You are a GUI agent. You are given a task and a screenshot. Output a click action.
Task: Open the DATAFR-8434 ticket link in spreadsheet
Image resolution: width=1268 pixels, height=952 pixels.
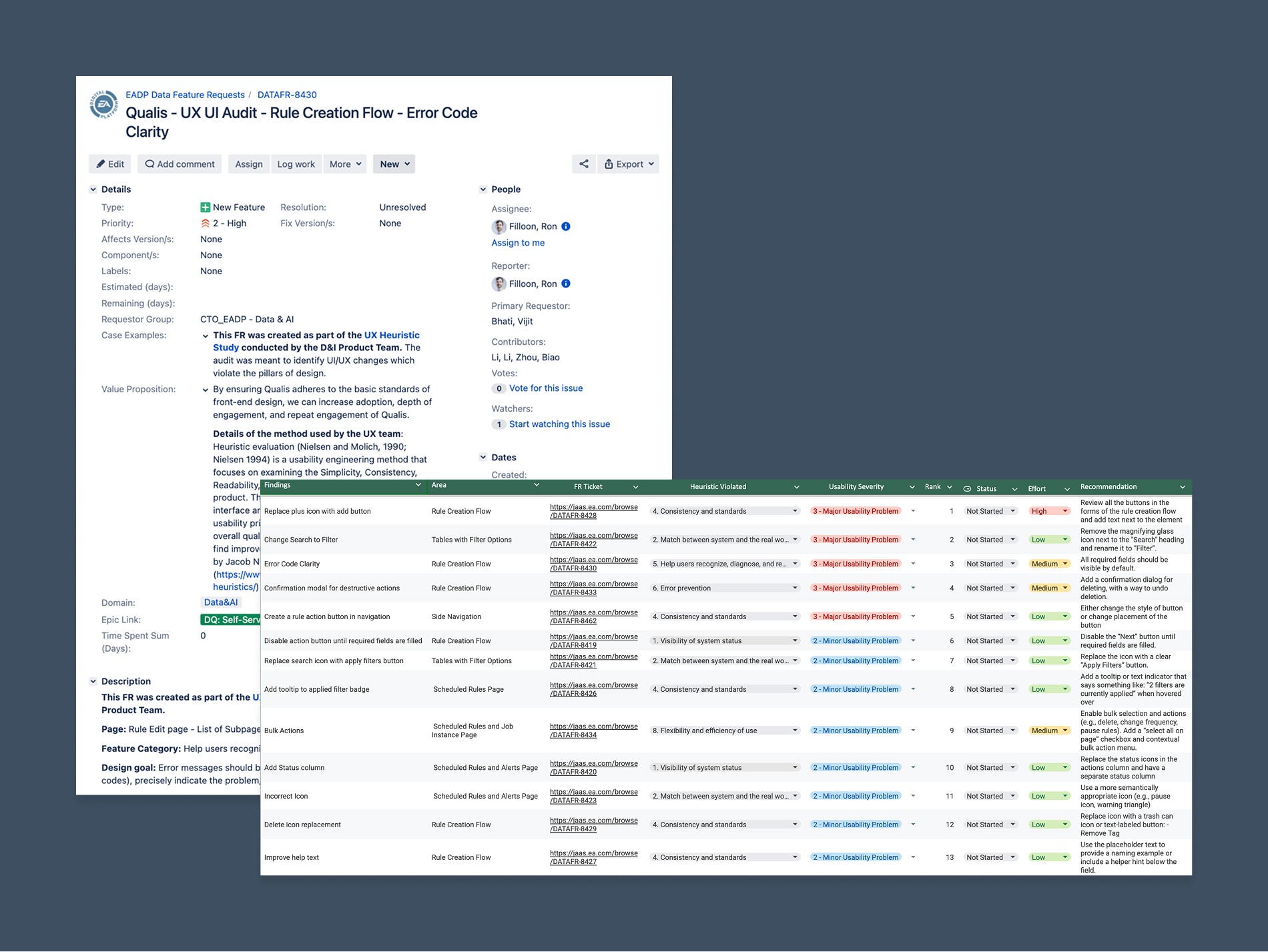pos(593,731)
